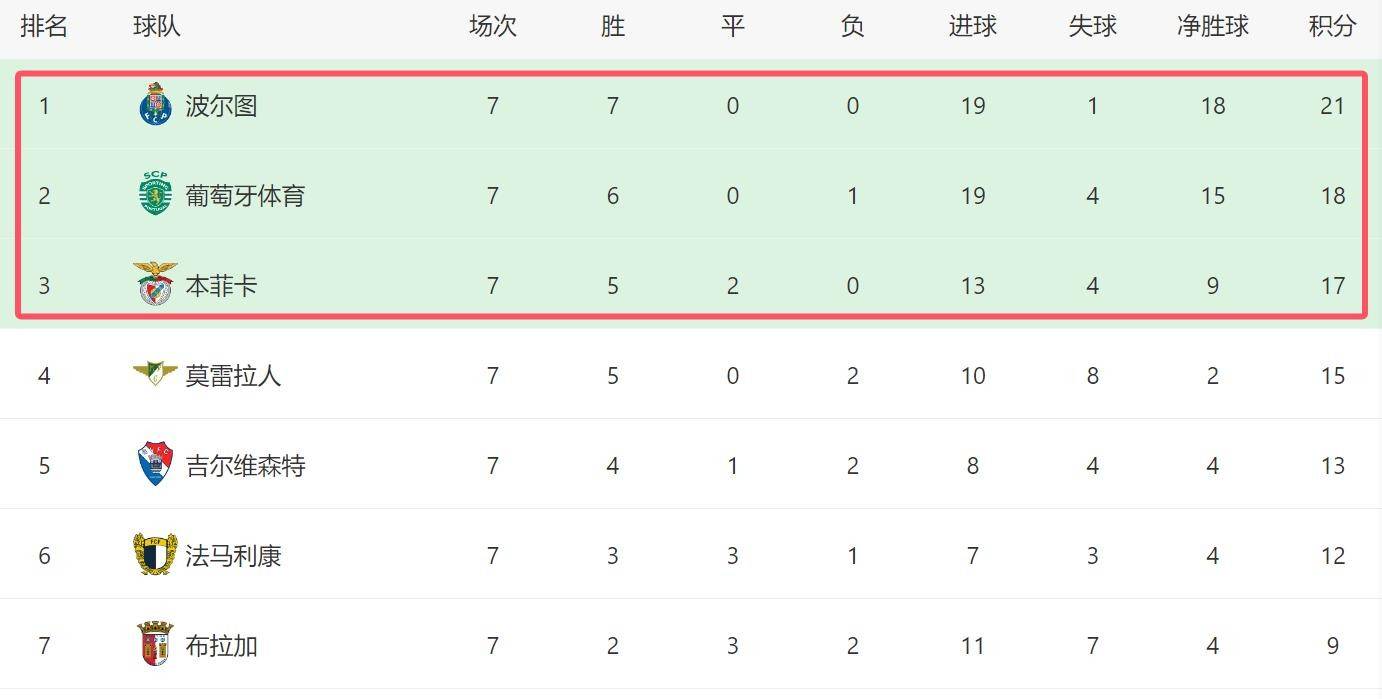Click the 进球 column header
The image size is (1382, 699).
[x=972, y=27]
